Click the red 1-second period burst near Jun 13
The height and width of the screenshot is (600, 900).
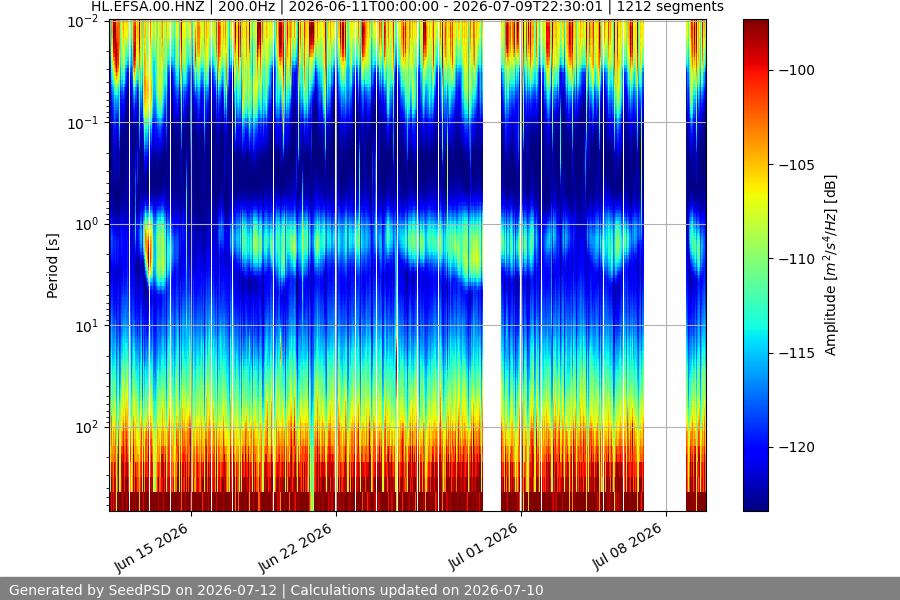(x=148, y=247)
